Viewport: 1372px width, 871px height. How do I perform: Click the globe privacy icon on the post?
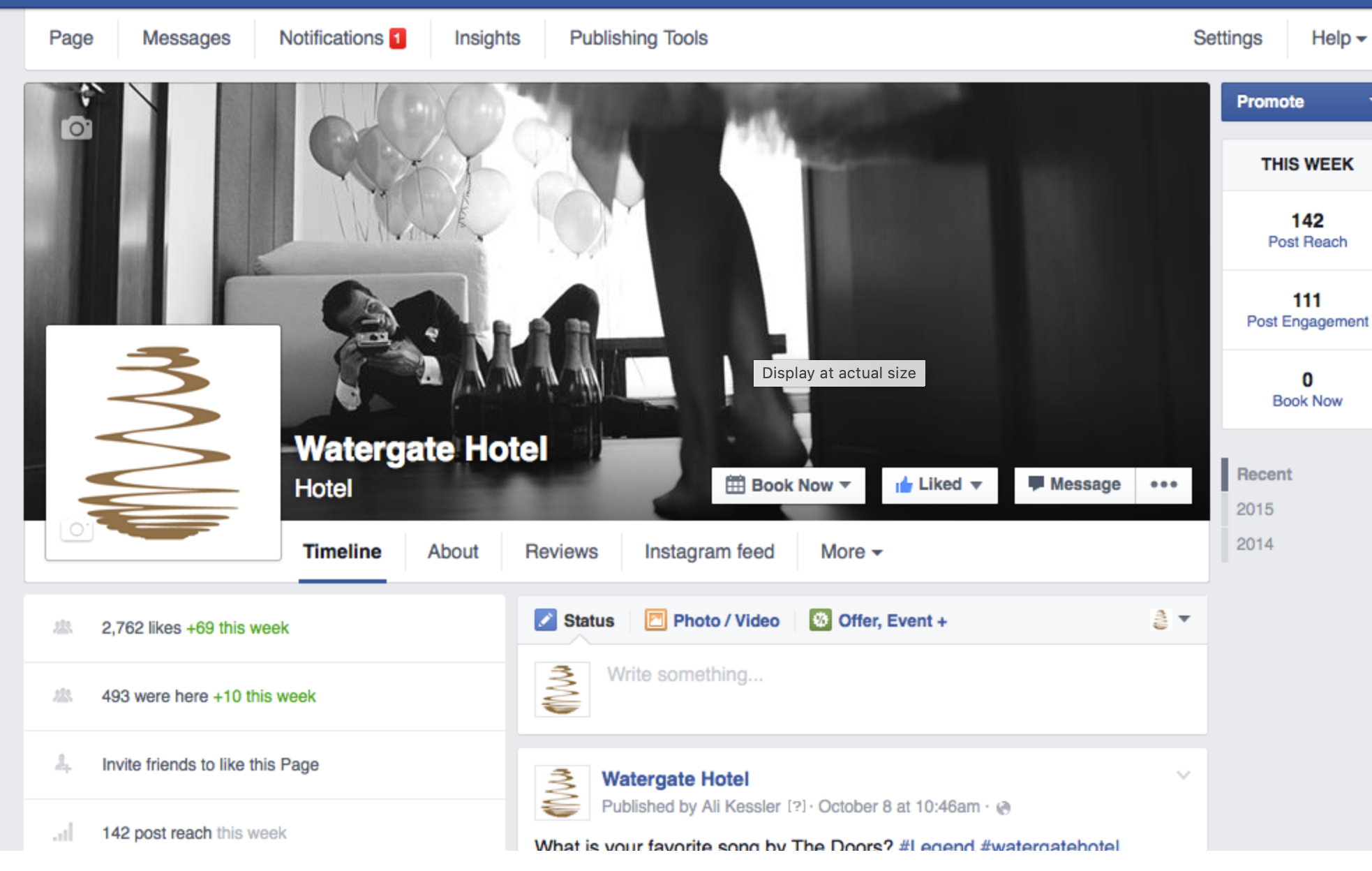pos(1004,807)
